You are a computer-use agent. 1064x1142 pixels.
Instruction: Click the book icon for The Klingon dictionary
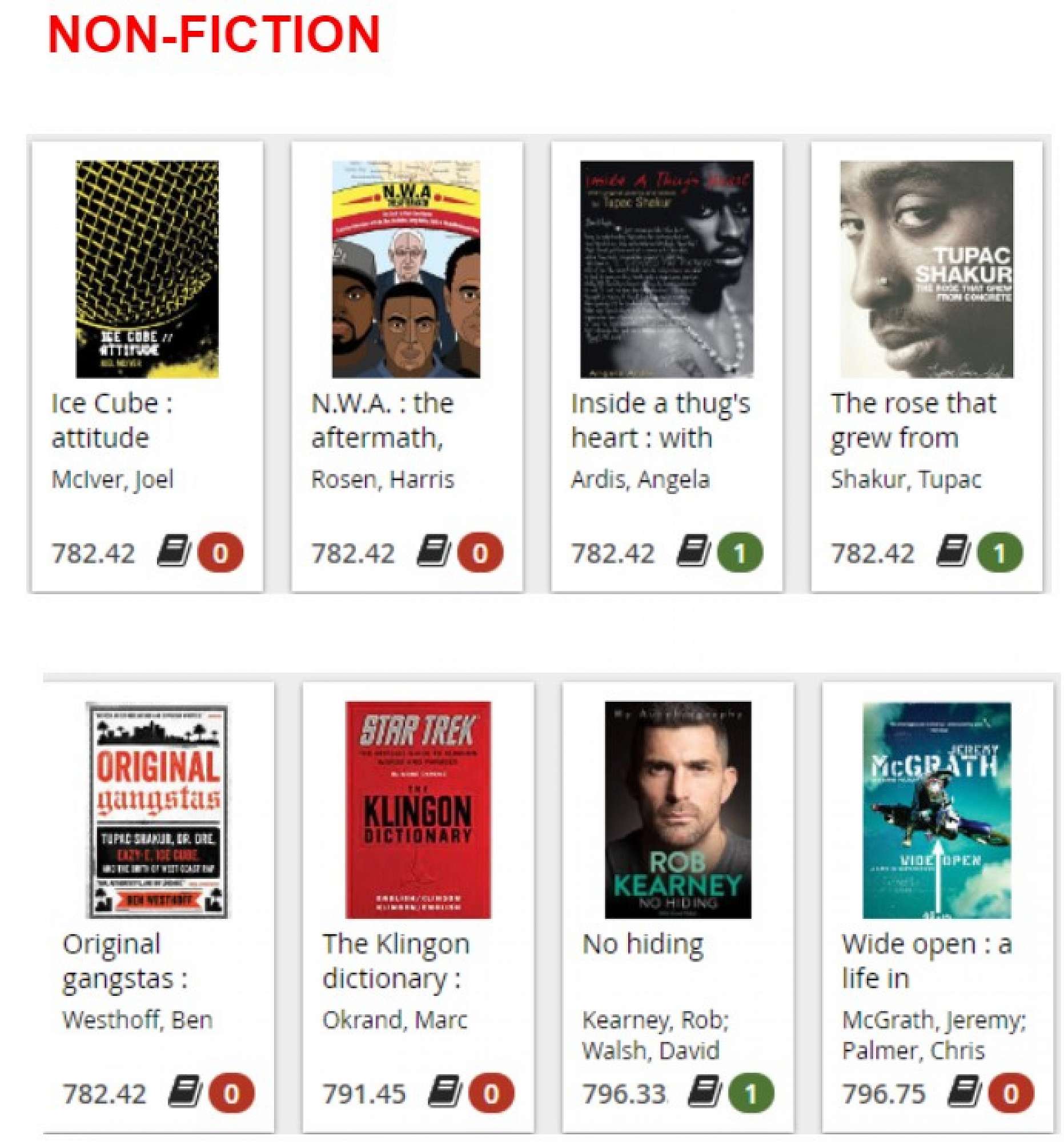click(445, 1092)
